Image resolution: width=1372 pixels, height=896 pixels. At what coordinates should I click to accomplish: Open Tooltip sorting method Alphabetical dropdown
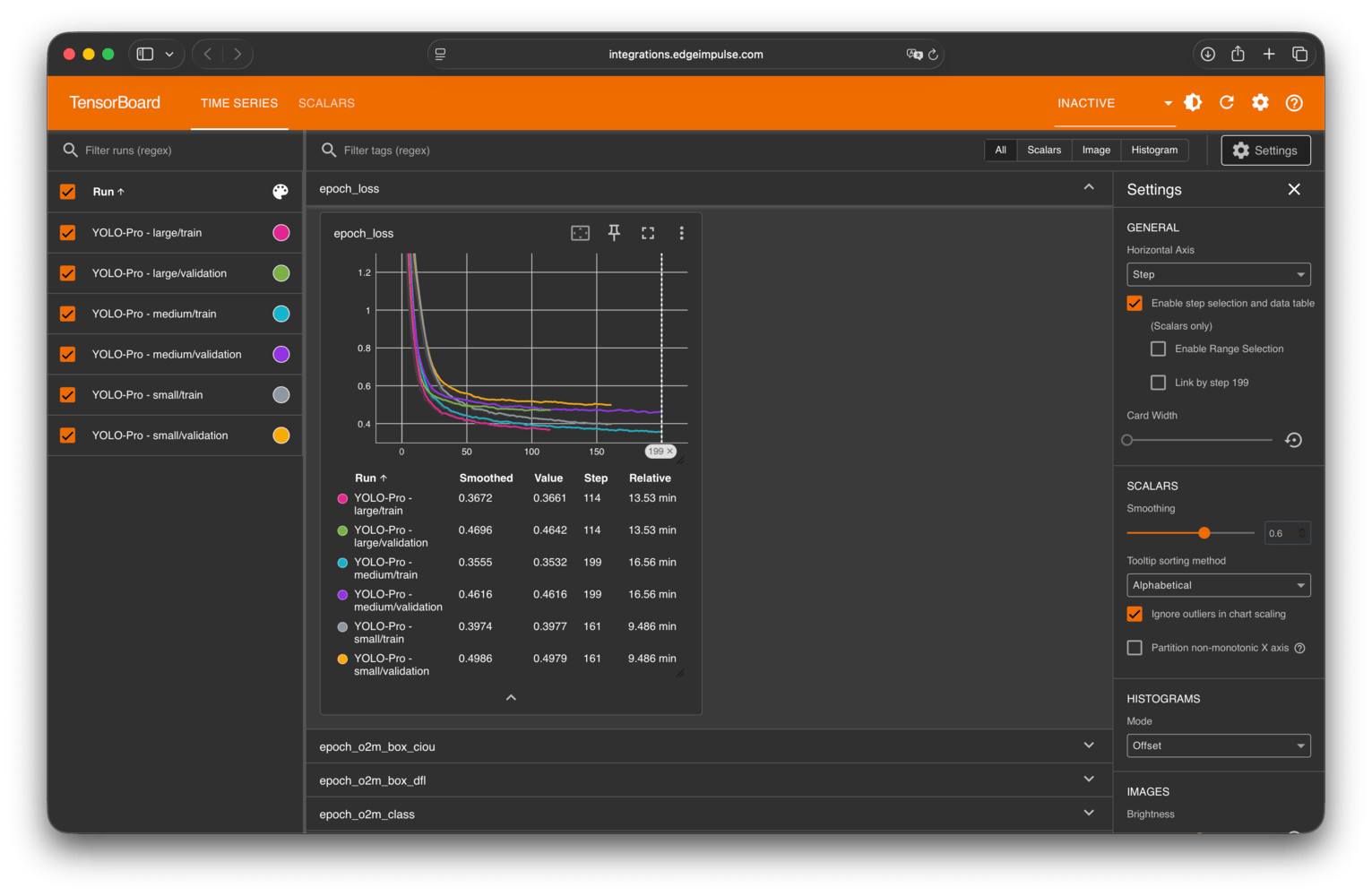tap(1219, 585)
